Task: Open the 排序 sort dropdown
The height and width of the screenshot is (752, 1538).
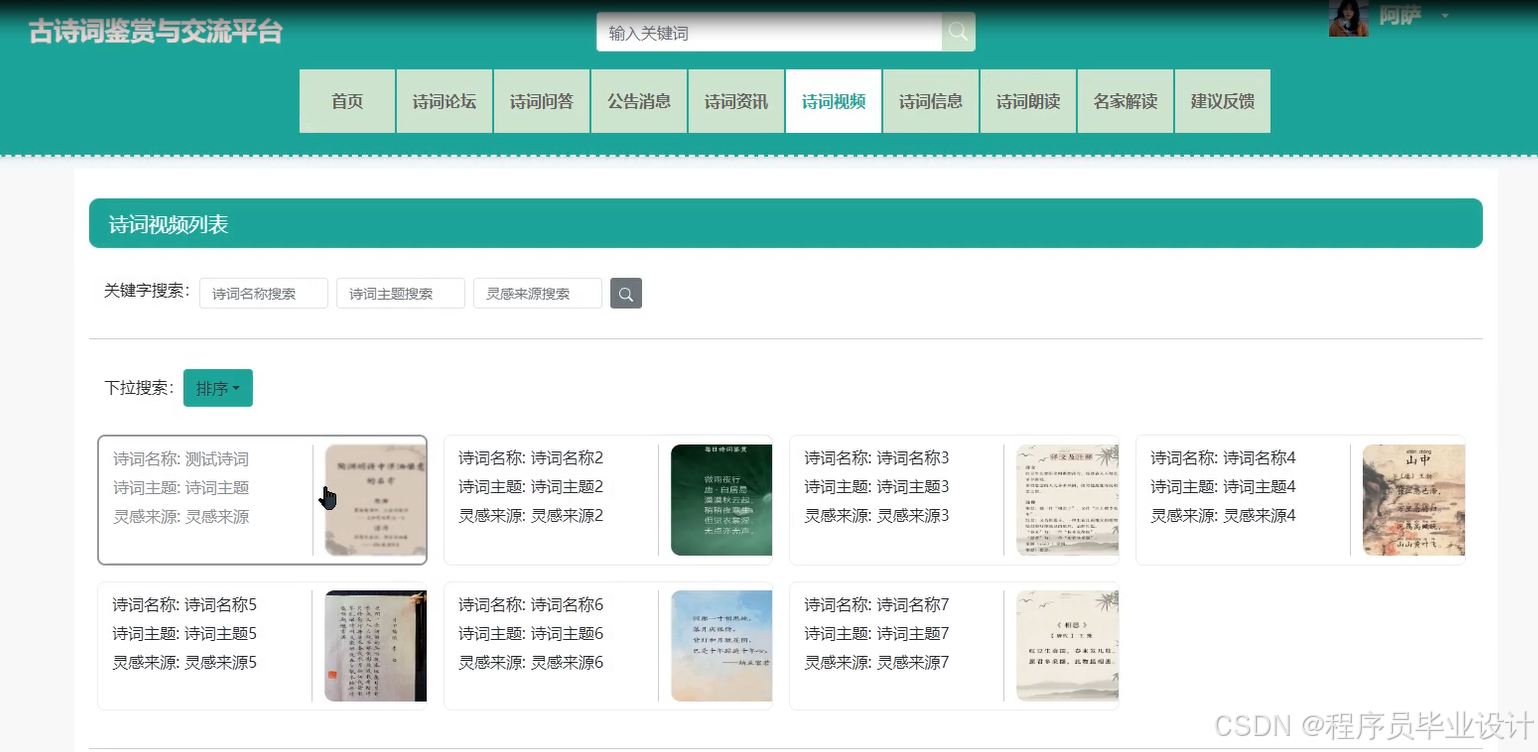Action: pyautogui.click(x=217, y=388)
